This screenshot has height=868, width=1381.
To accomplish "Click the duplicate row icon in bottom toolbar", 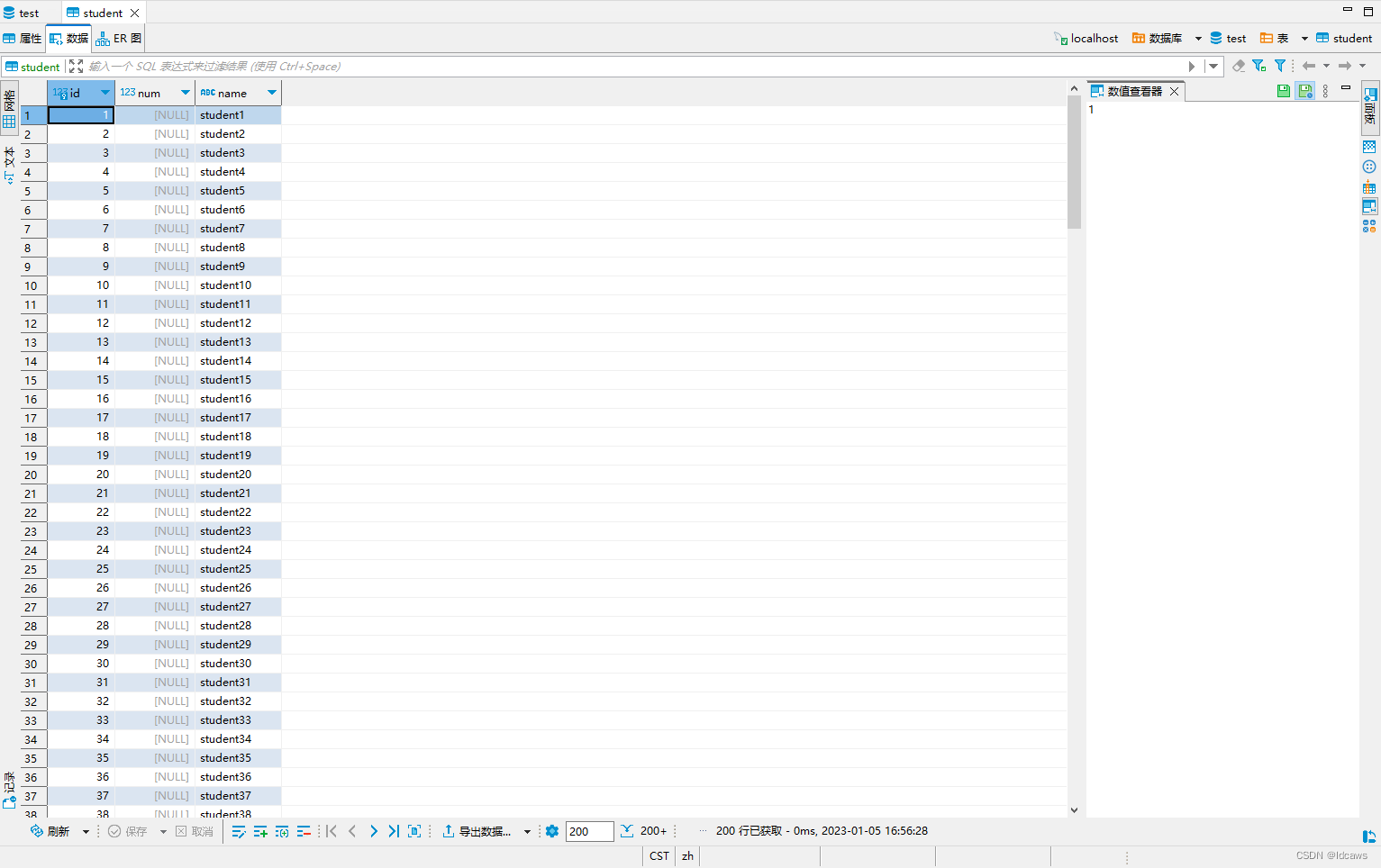I will [282, 831].
